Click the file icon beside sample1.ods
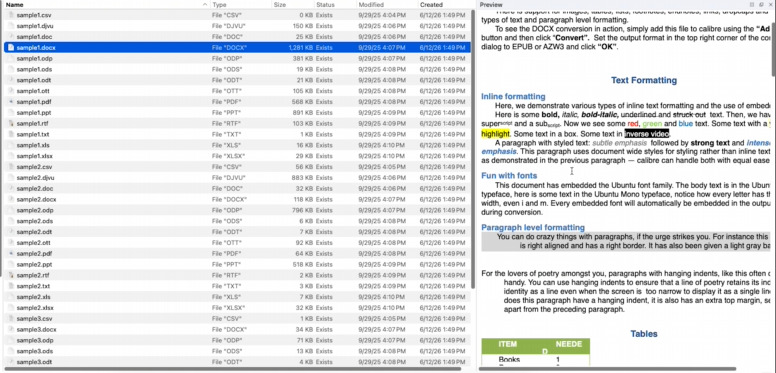This screenshot has height=373, width=776. pyautogui.click(x=11, y=70)
